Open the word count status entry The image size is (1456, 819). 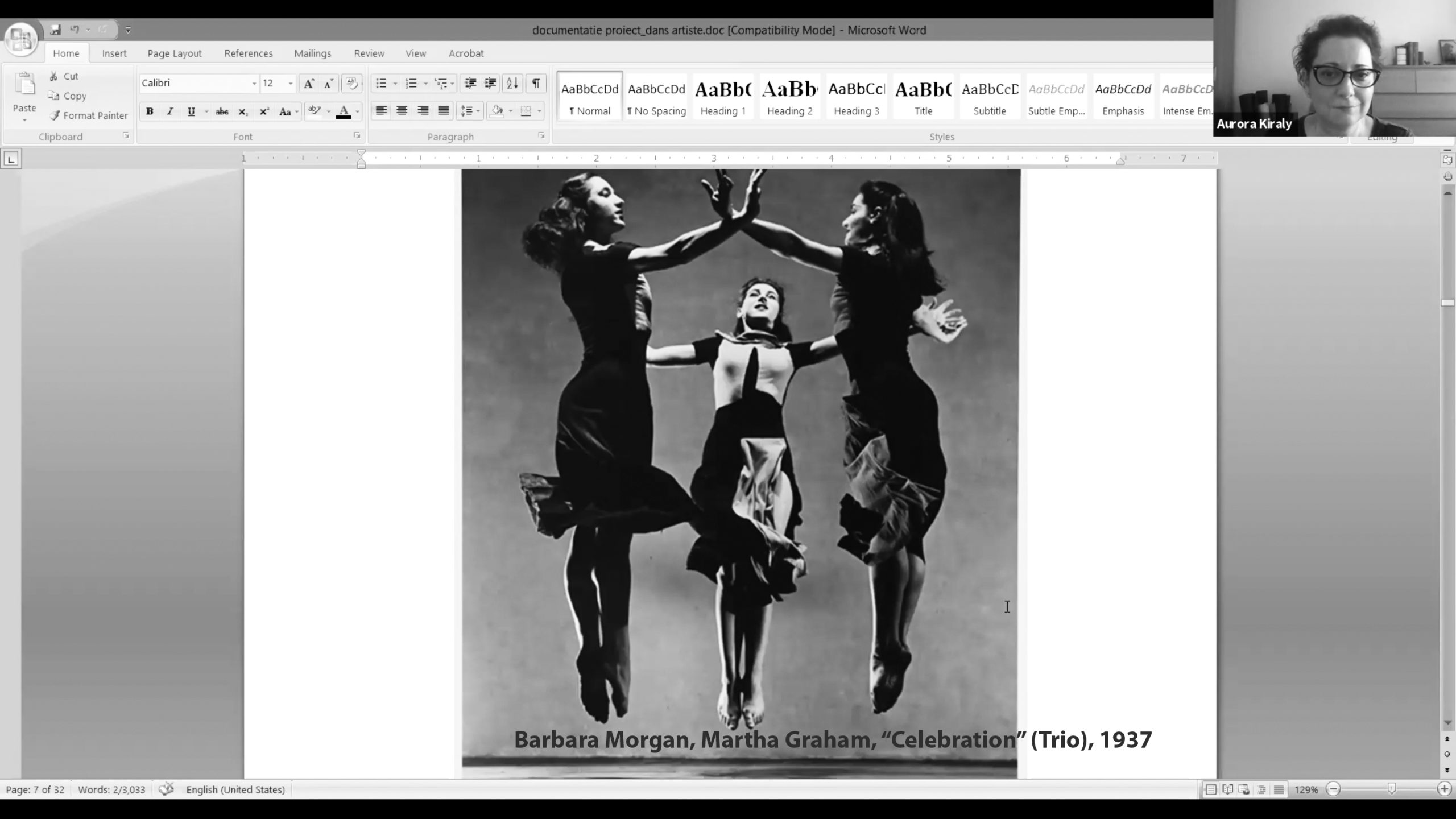click(x=111, y=789)
